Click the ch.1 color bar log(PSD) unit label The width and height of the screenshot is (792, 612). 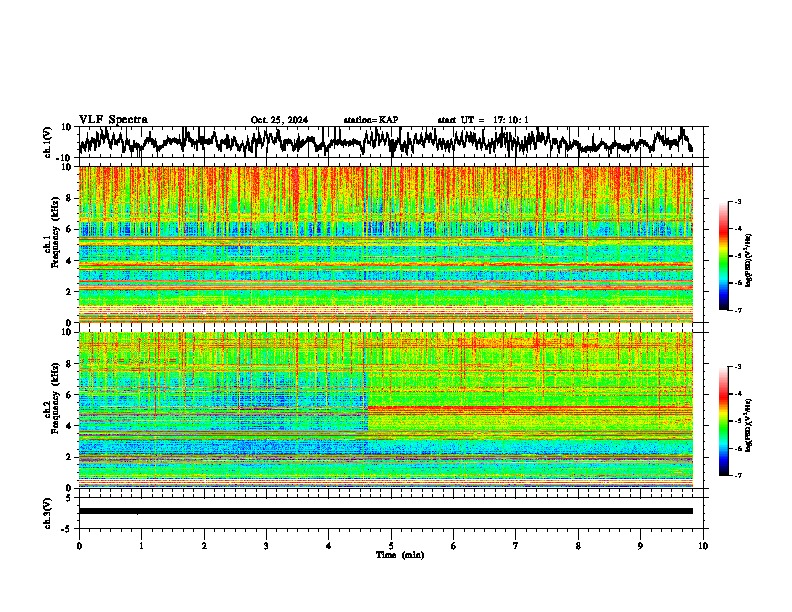click(749, 260)
